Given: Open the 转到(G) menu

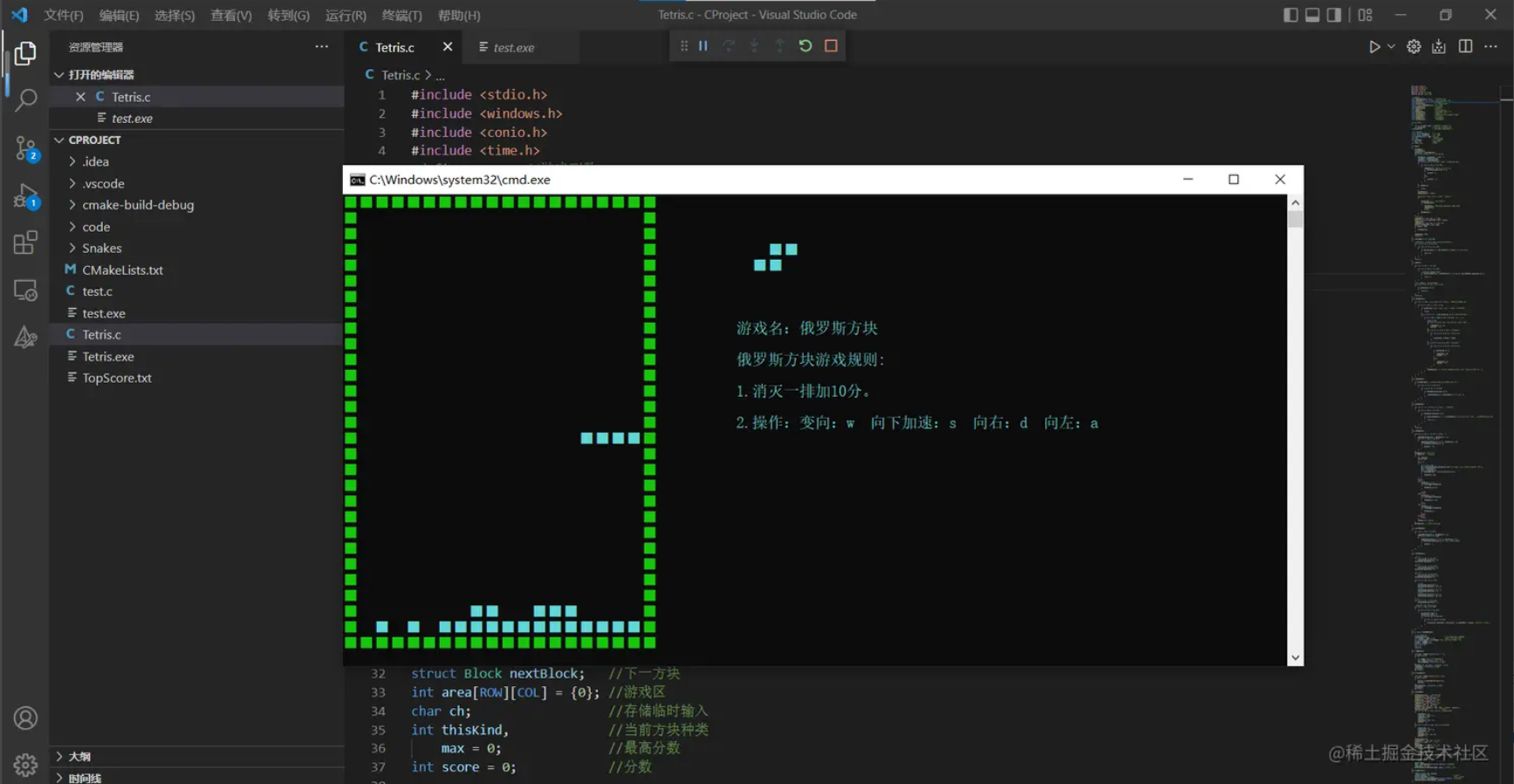Looking at the screenshot, I should coord(289,16).
